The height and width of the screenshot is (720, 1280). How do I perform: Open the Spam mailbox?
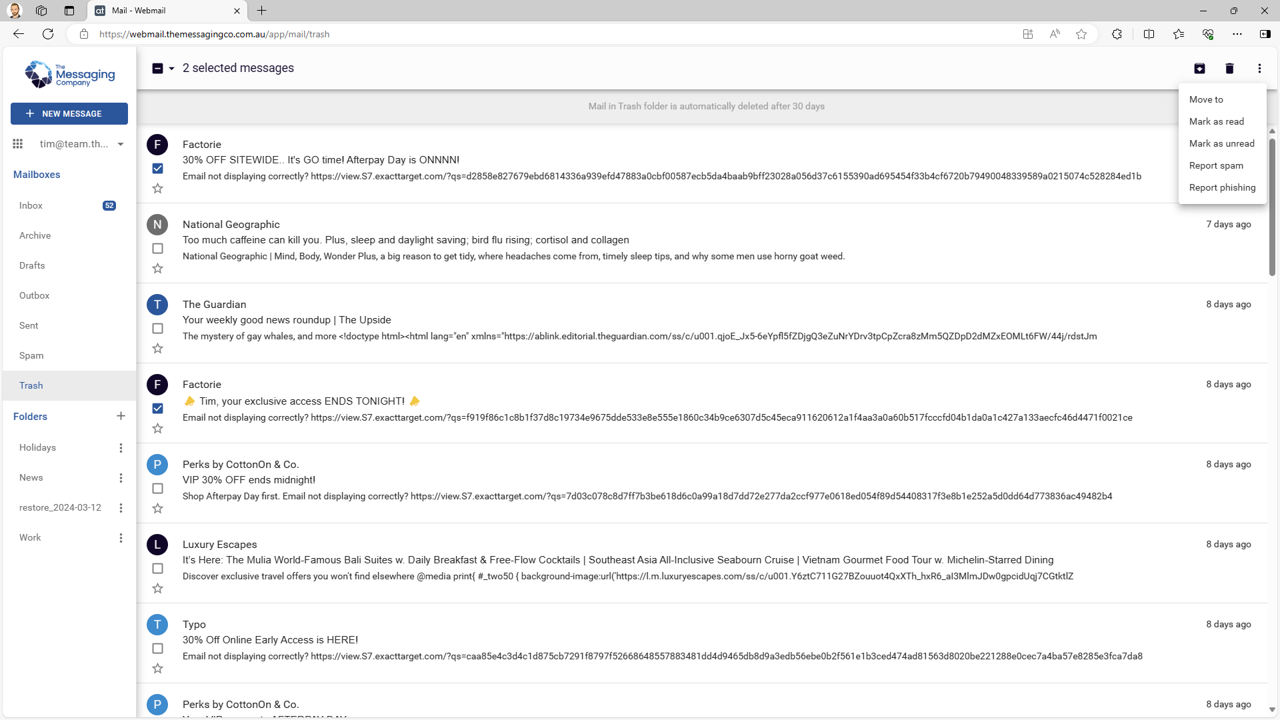(x=69, y=356)
